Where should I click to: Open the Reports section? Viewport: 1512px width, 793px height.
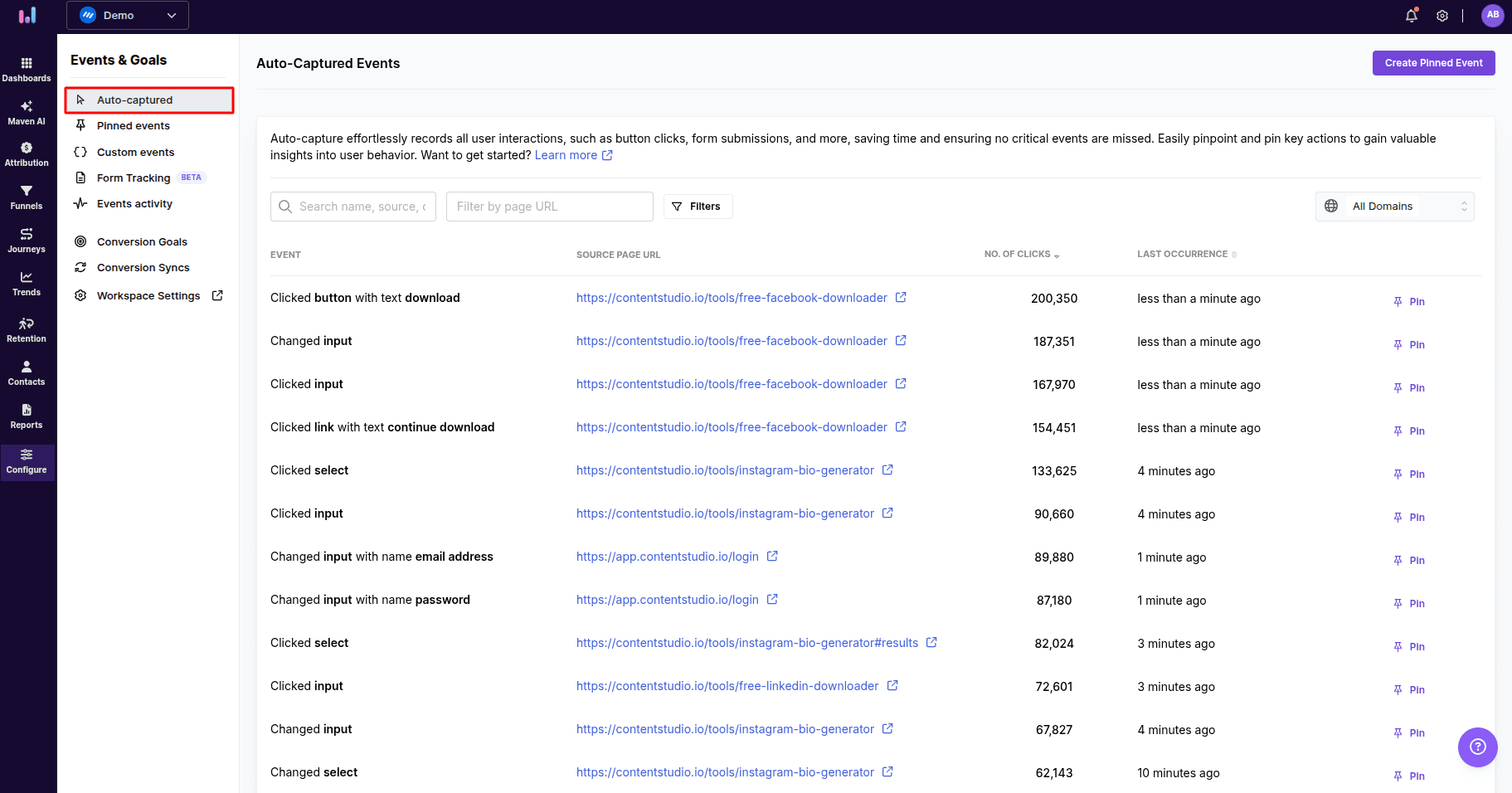click(x=27, y=416)
